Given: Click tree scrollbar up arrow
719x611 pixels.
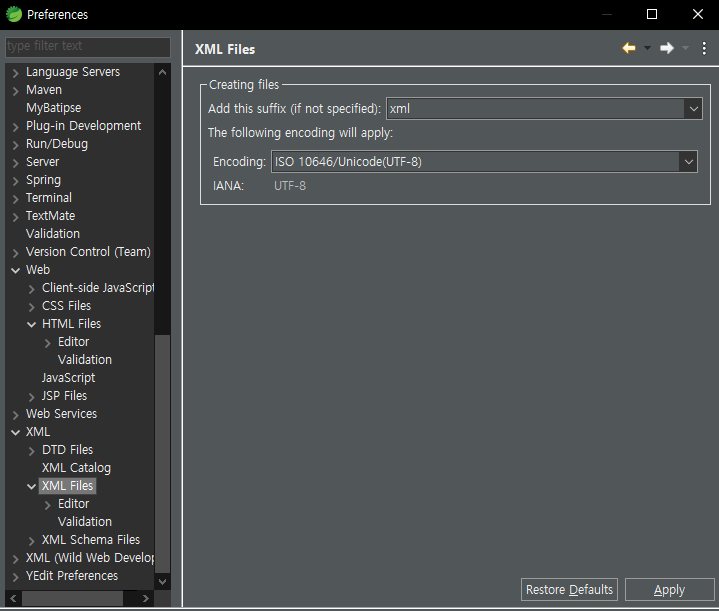Looking at the screenshot, I should (x=162, y=72).
